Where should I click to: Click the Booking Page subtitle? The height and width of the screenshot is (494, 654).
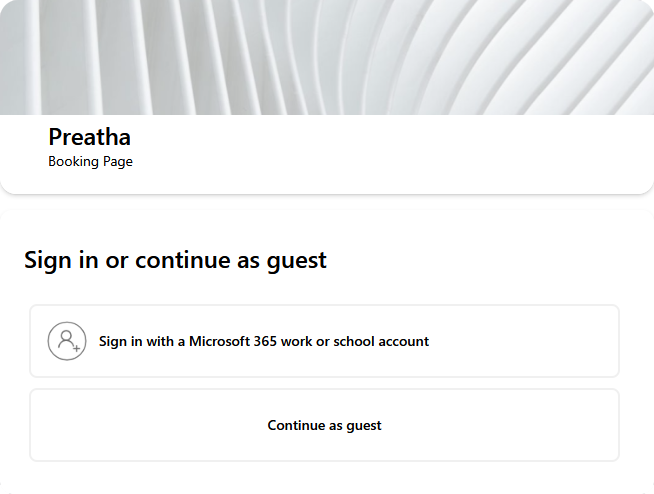pyautogui.click(x=90, y=161)
